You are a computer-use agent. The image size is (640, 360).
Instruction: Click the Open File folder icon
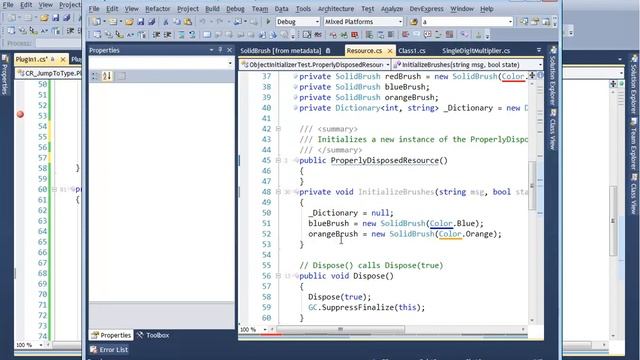point(129,22)
